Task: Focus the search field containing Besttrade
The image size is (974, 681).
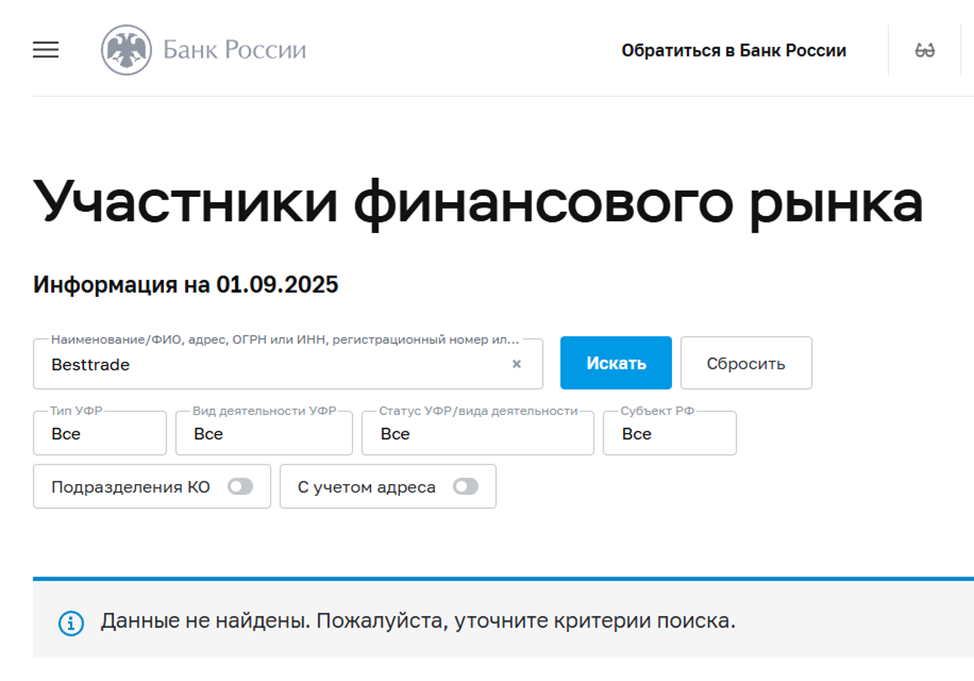Action: [288, 364]
